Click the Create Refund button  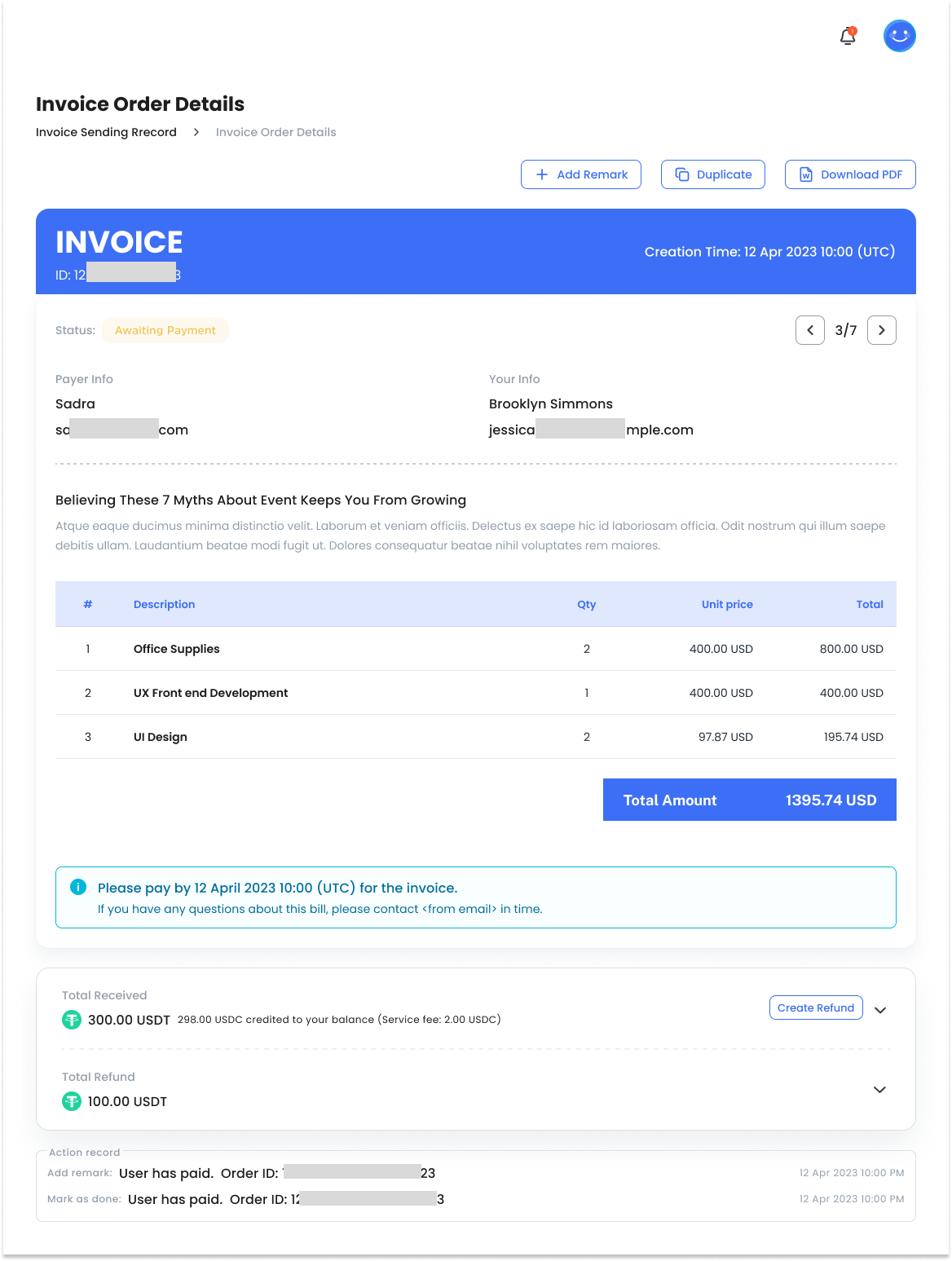point(816,1007)
